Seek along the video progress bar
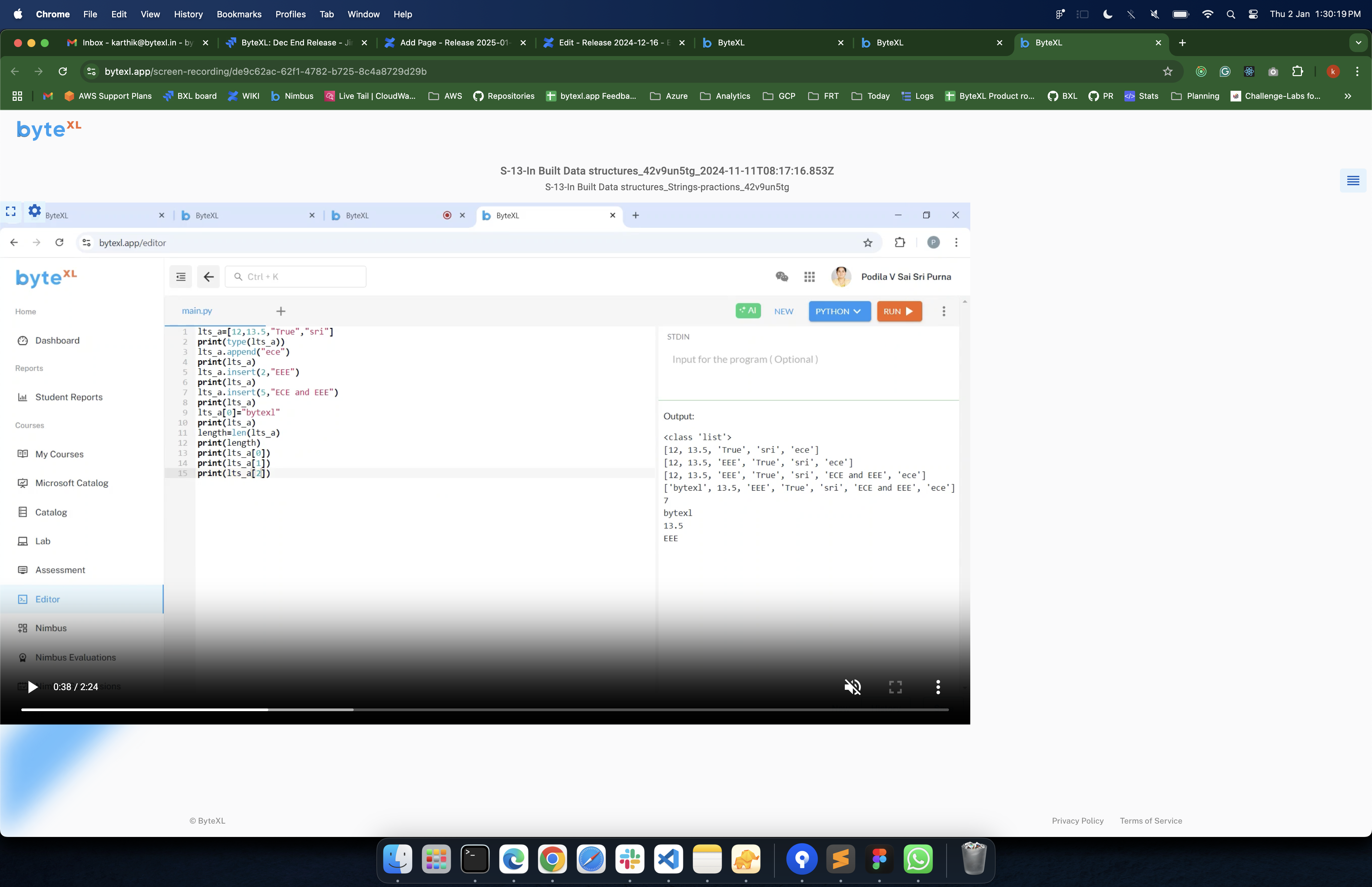 (485, 709)
